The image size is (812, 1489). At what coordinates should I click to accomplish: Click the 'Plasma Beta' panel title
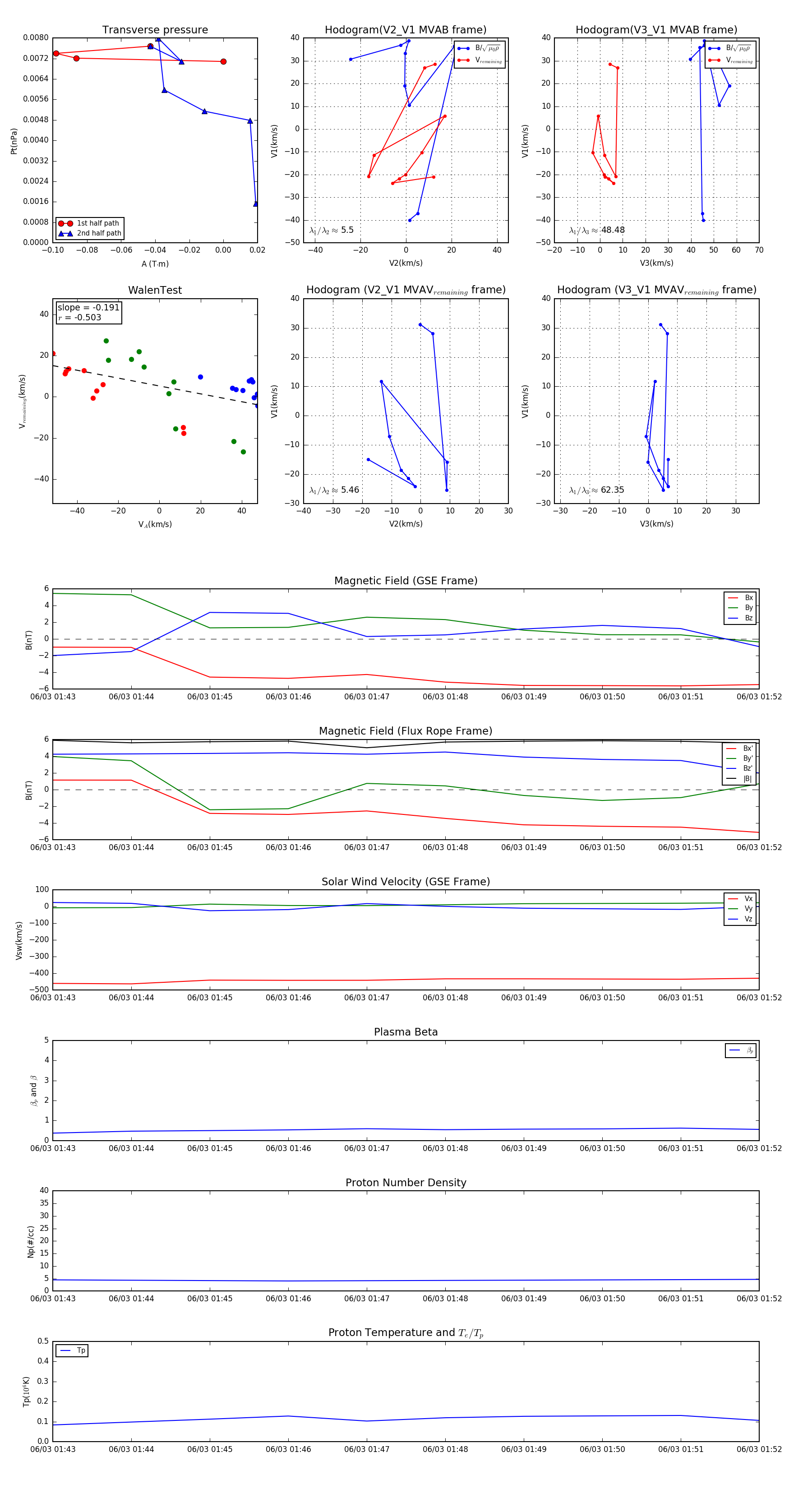[x=406, y=1032]
